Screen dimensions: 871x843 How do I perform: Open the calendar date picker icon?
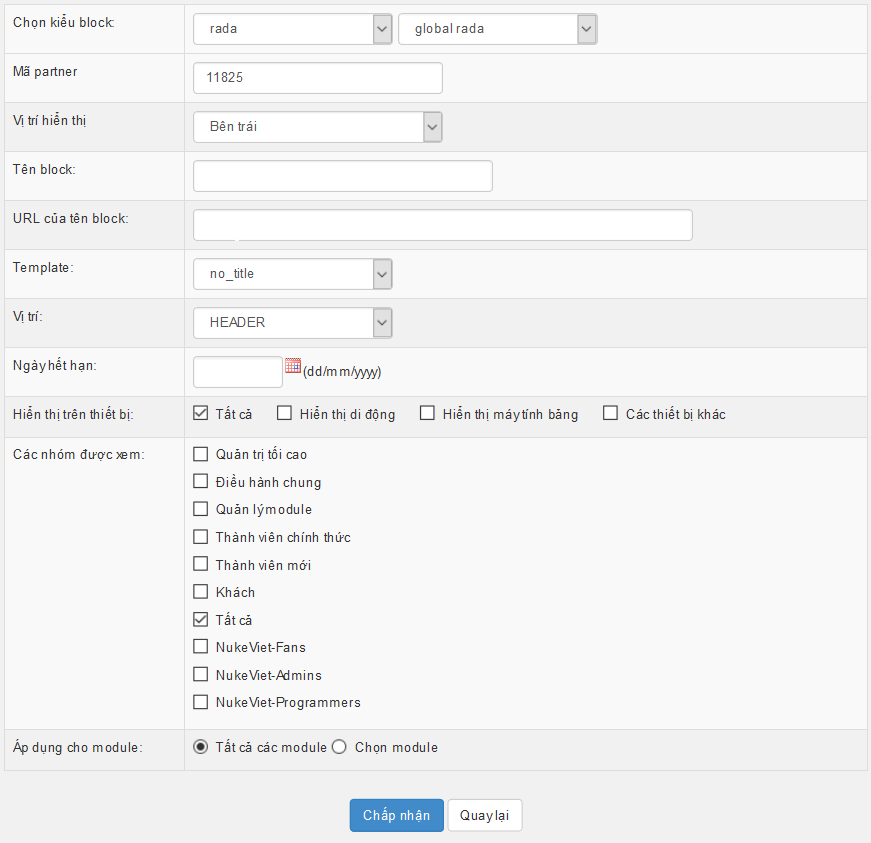pos(293,365)
